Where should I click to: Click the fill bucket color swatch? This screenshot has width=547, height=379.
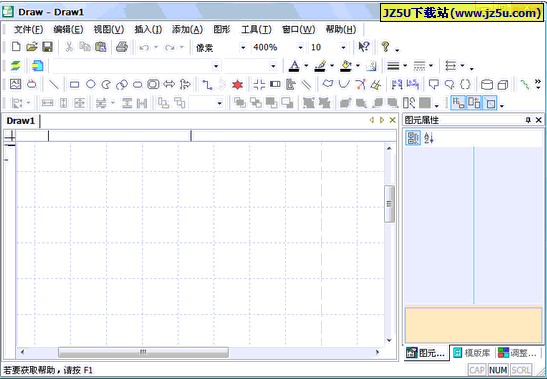[x=346, y=66]
